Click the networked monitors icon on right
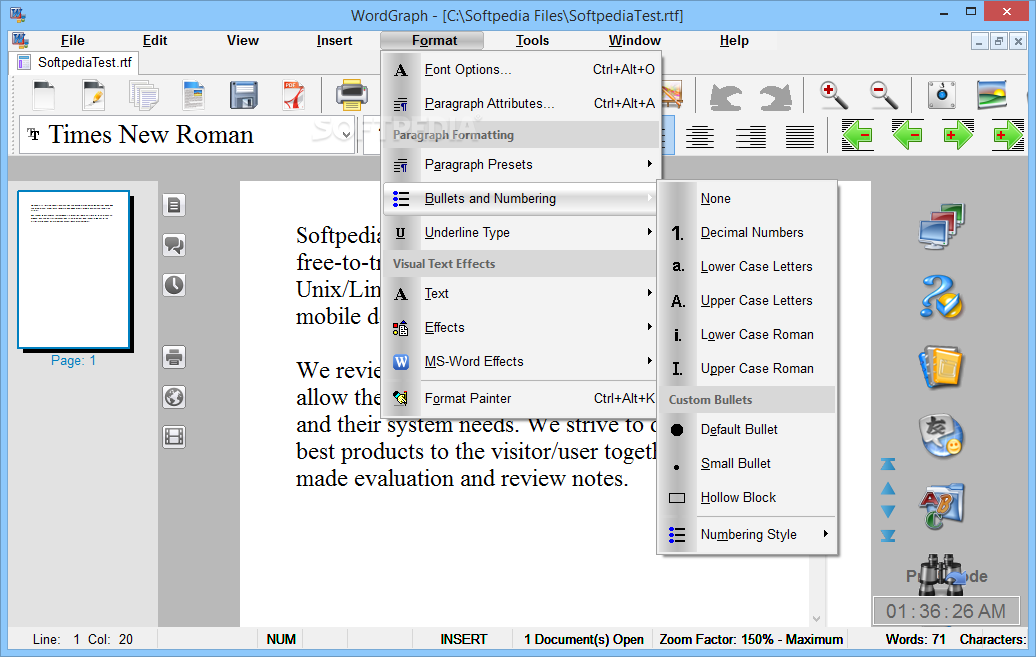Screen dimensions: 1036x657 [x=942, y=226]
